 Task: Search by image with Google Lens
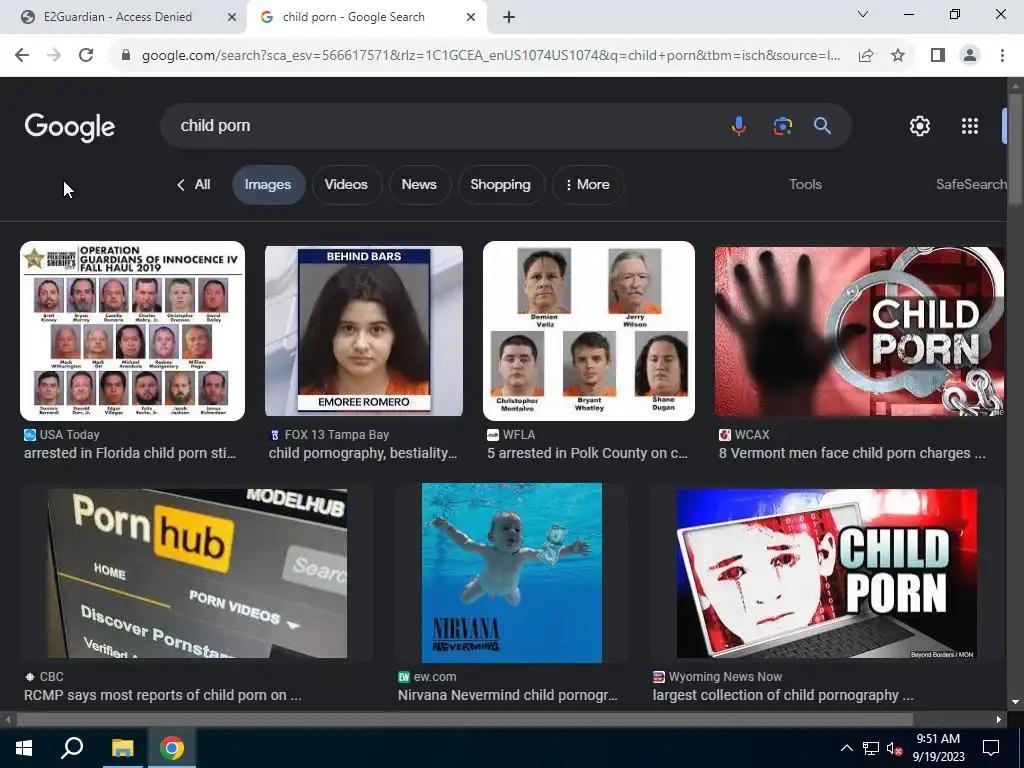782,125
